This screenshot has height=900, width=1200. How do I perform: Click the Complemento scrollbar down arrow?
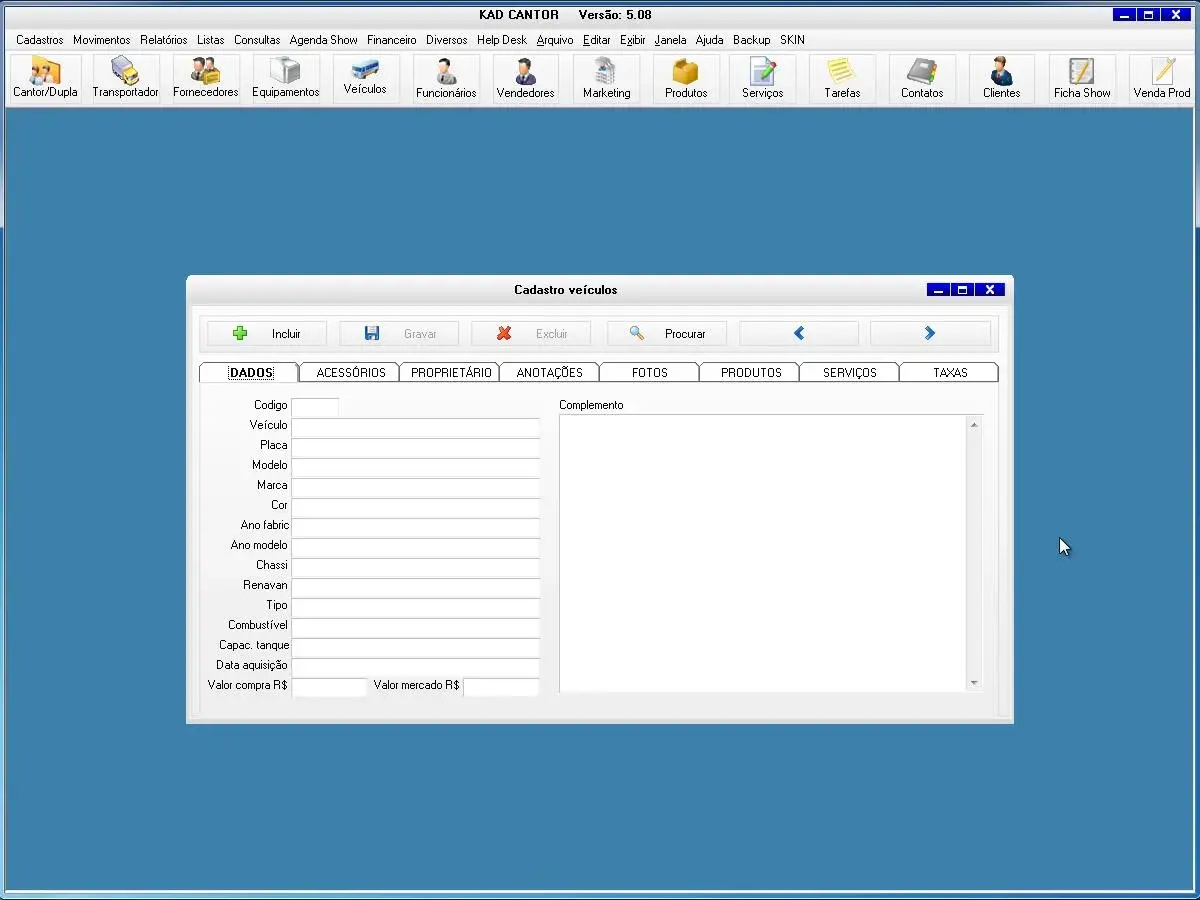(x=974, y=683)
